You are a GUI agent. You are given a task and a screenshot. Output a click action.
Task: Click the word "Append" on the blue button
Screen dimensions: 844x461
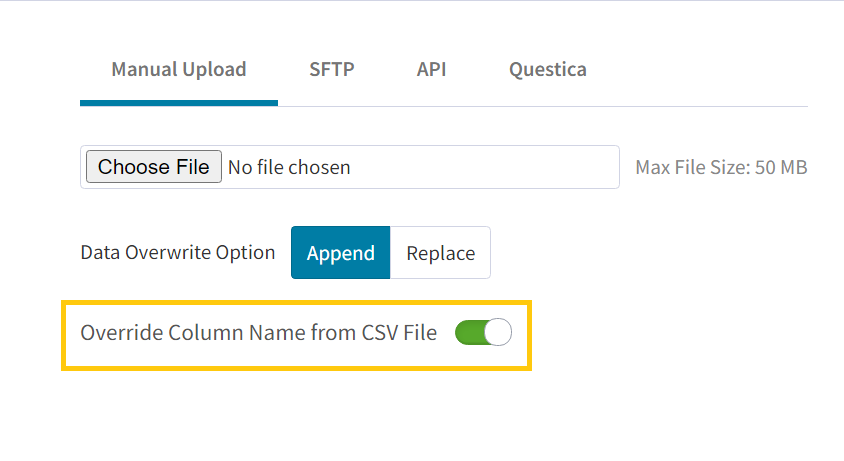pyautogui.click(x=340, y=253)
